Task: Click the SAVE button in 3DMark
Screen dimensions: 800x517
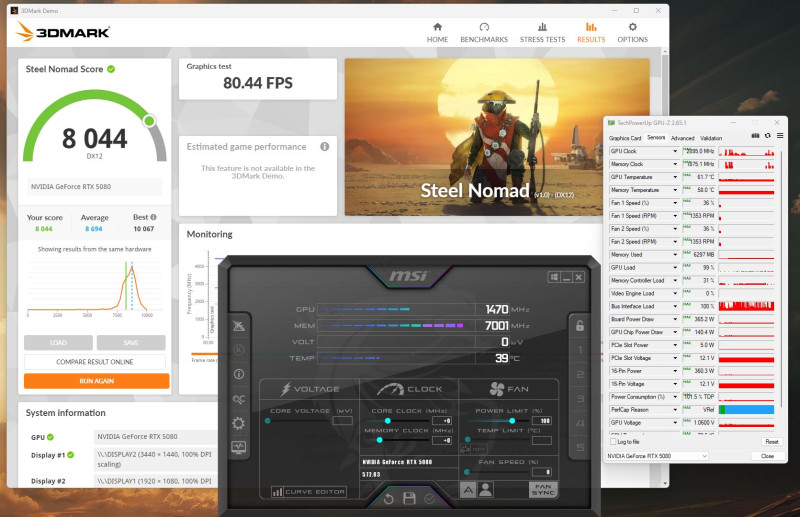Action: tap(131, 342)
